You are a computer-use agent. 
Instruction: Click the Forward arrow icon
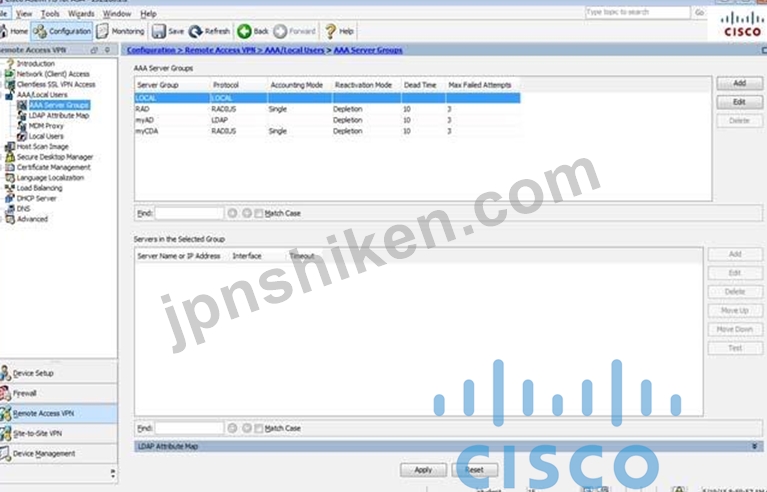pyautogui.click(x=280, y=31)
